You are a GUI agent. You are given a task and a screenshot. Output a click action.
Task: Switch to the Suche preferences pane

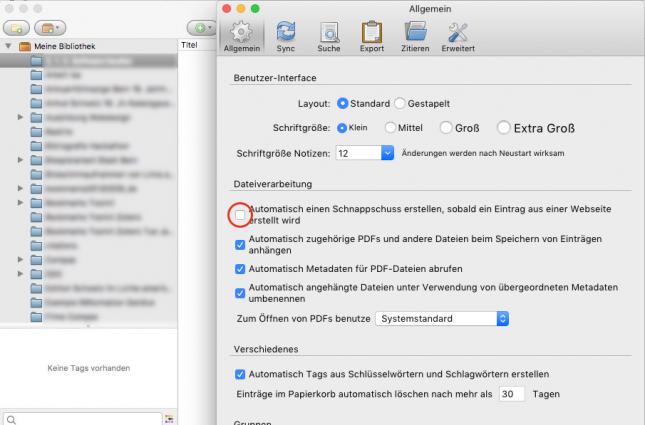[328, 36]
